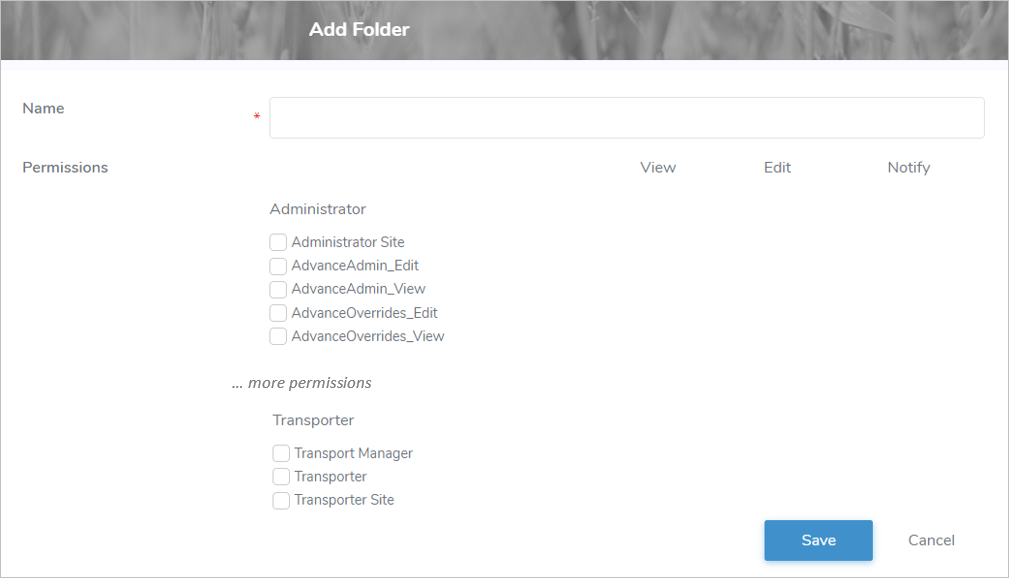The height and width of the screenshot is (578, 1009).
Task: Save the new folder
Action: point(818,540)
